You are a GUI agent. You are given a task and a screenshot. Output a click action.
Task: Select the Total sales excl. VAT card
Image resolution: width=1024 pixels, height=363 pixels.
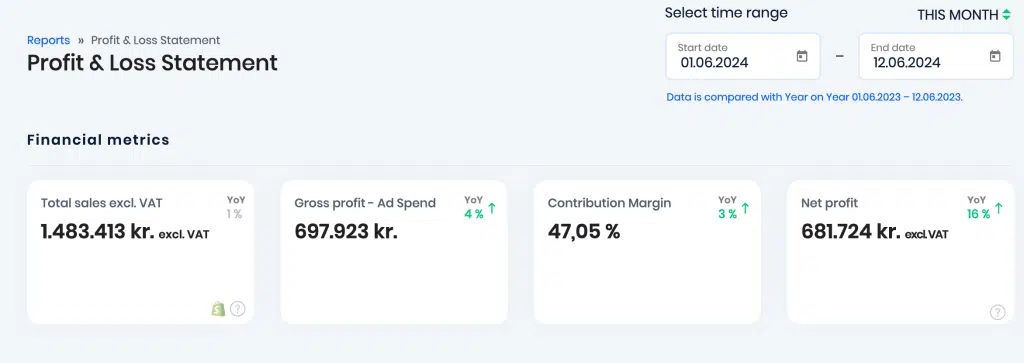point(140,252)
